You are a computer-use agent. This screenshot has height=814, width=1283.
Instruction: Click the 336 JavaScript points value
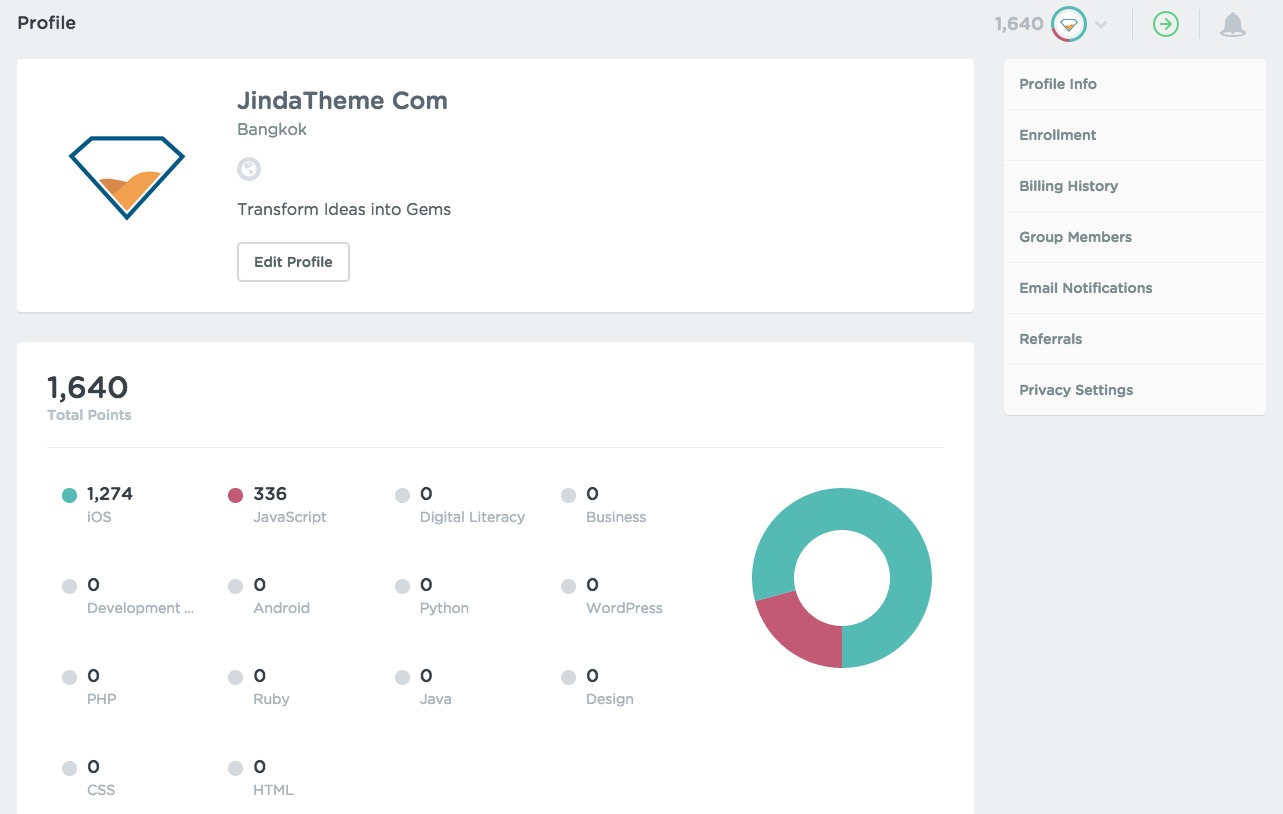pos(270,494)
